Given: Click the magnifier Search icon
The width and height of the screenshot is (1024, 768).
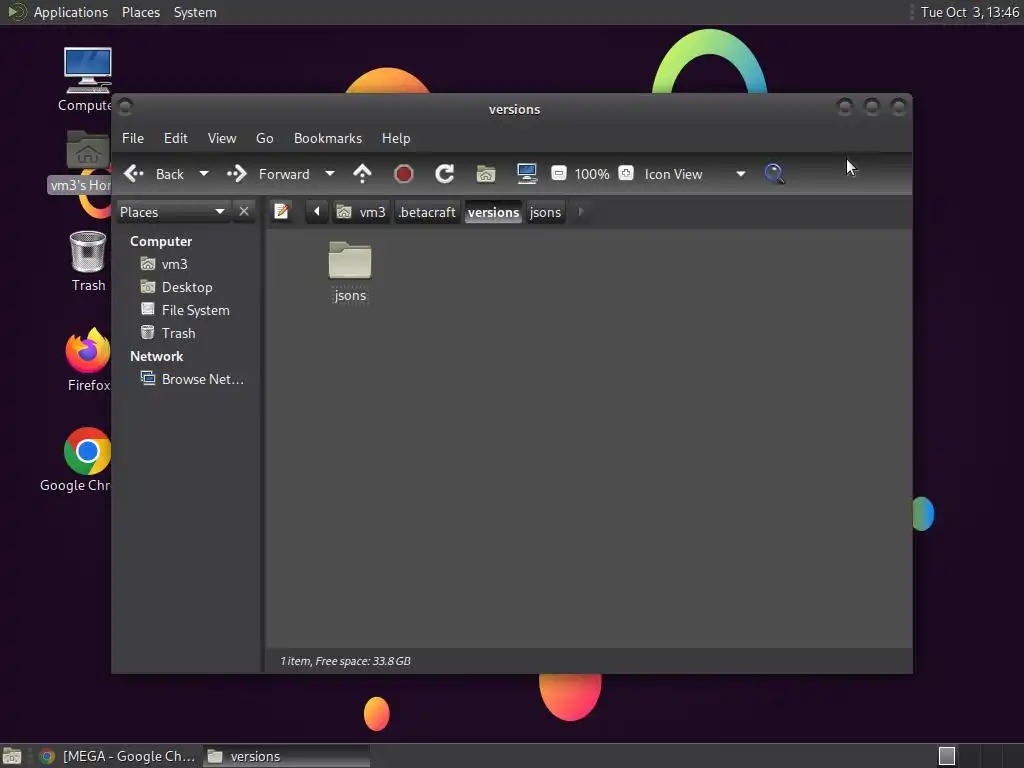Looking at the screenshot, I should tap(774, 174).
